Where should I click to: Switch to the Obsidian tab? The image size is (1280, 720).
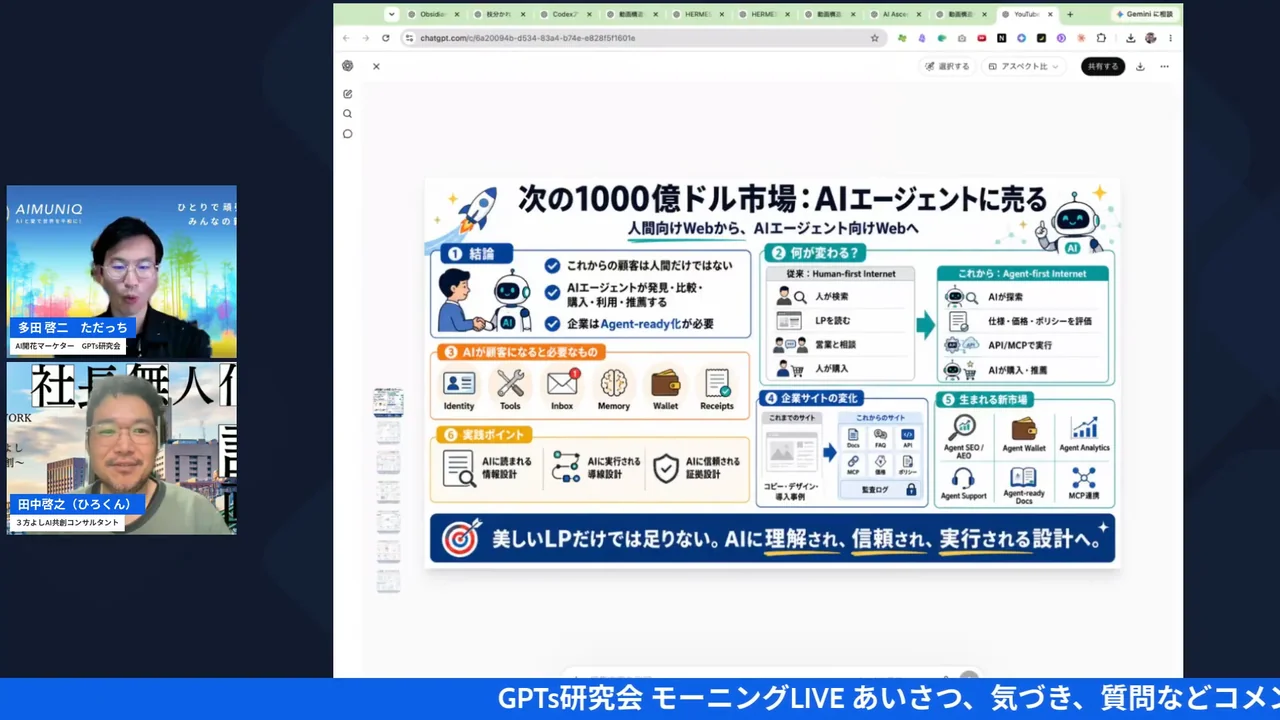434,14
